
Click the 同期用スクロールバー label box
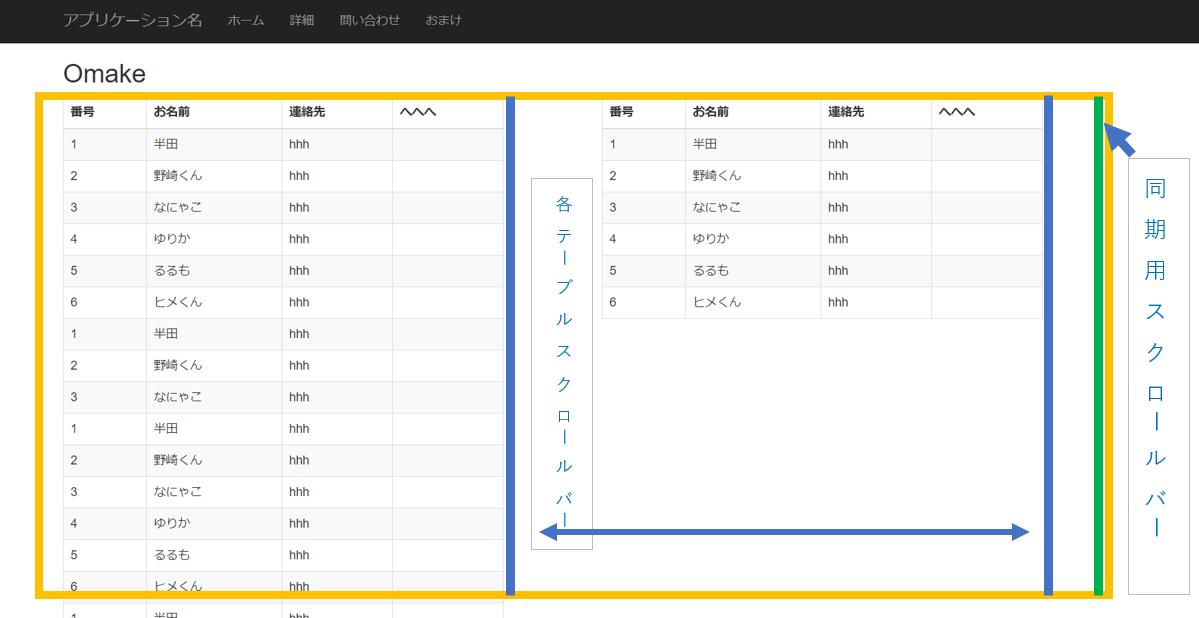click(1158, 376)
